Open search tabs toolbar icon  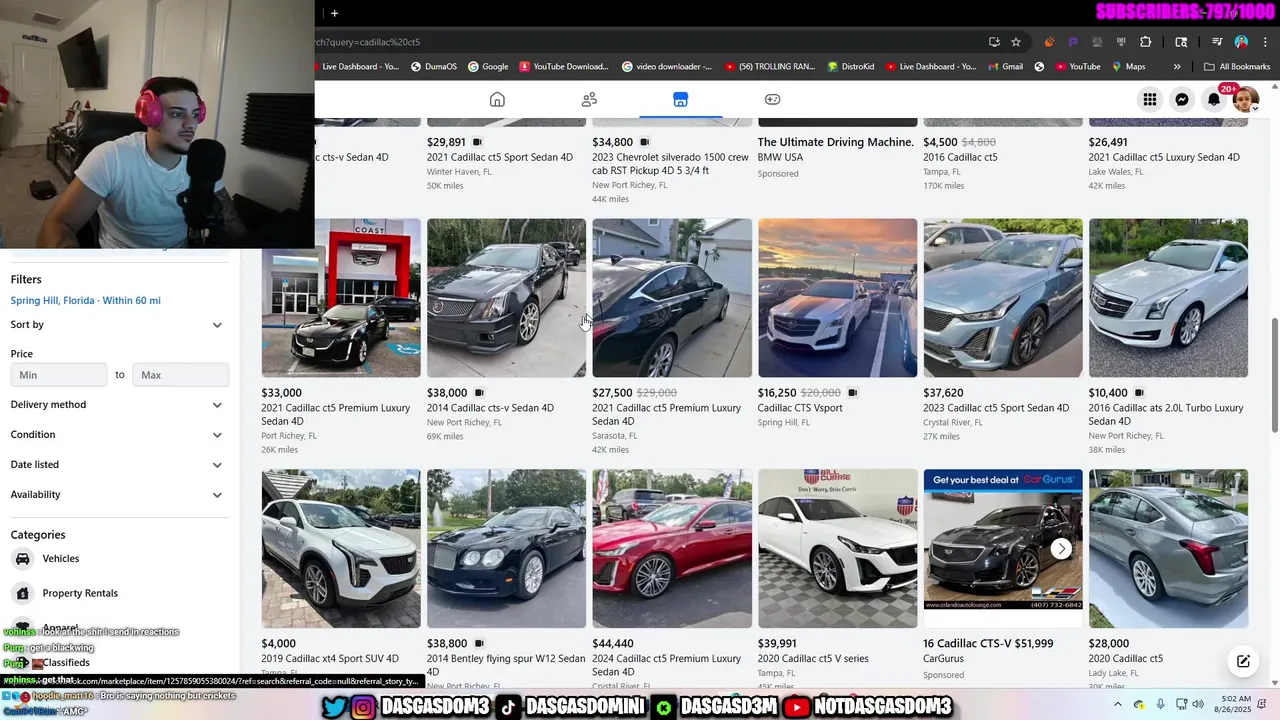tap(1181, 42)
